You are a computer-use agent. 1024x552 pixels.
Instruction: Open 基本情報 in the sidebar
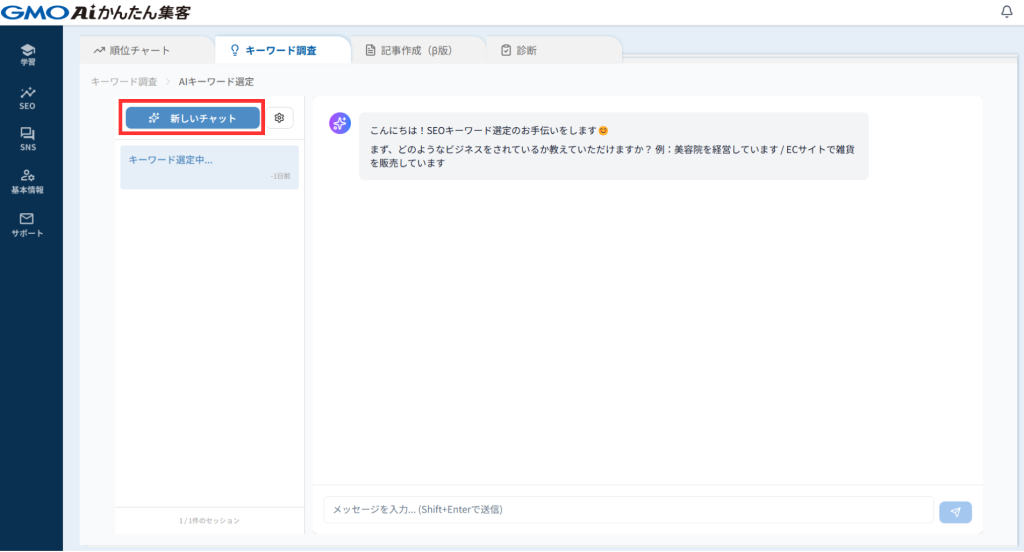click(x=27, y=181)
